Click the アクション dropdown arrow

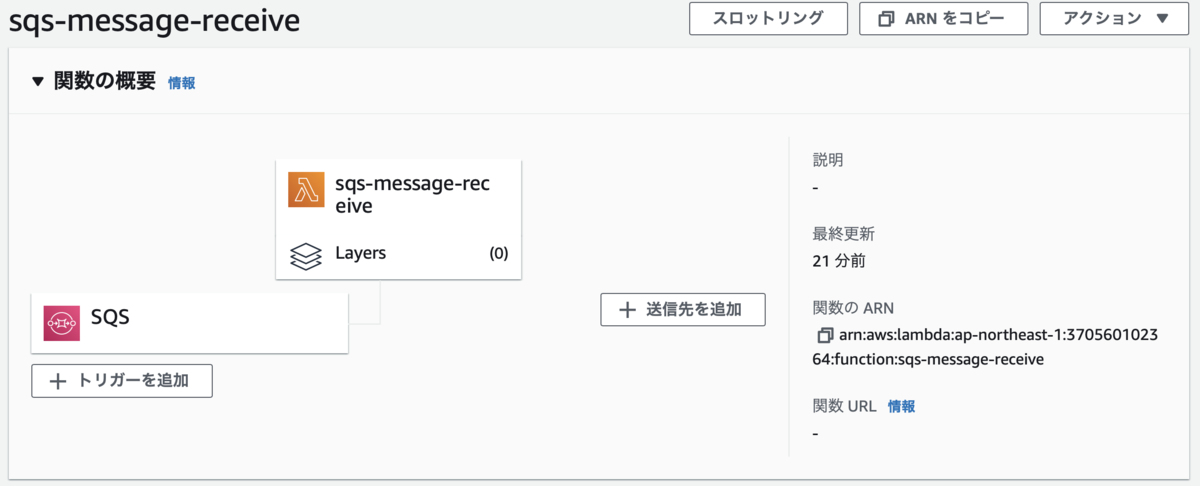click(x=1162, y=18)
